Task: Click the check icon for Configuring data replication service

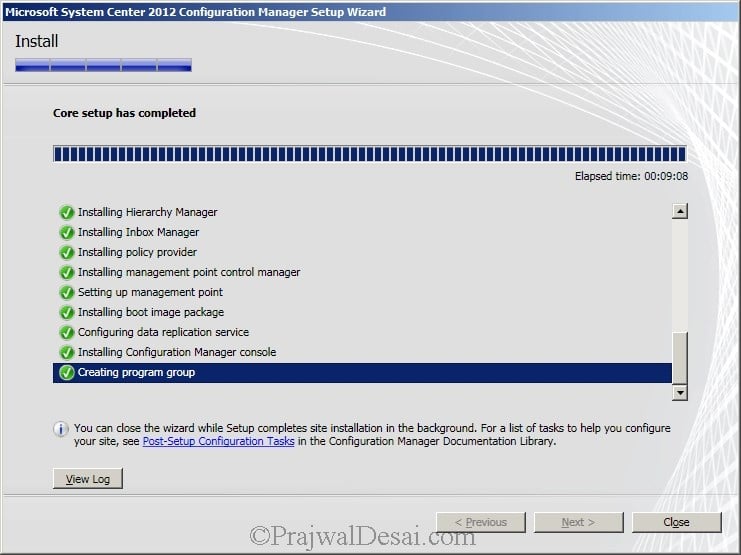Action: [x=67, y=333]
